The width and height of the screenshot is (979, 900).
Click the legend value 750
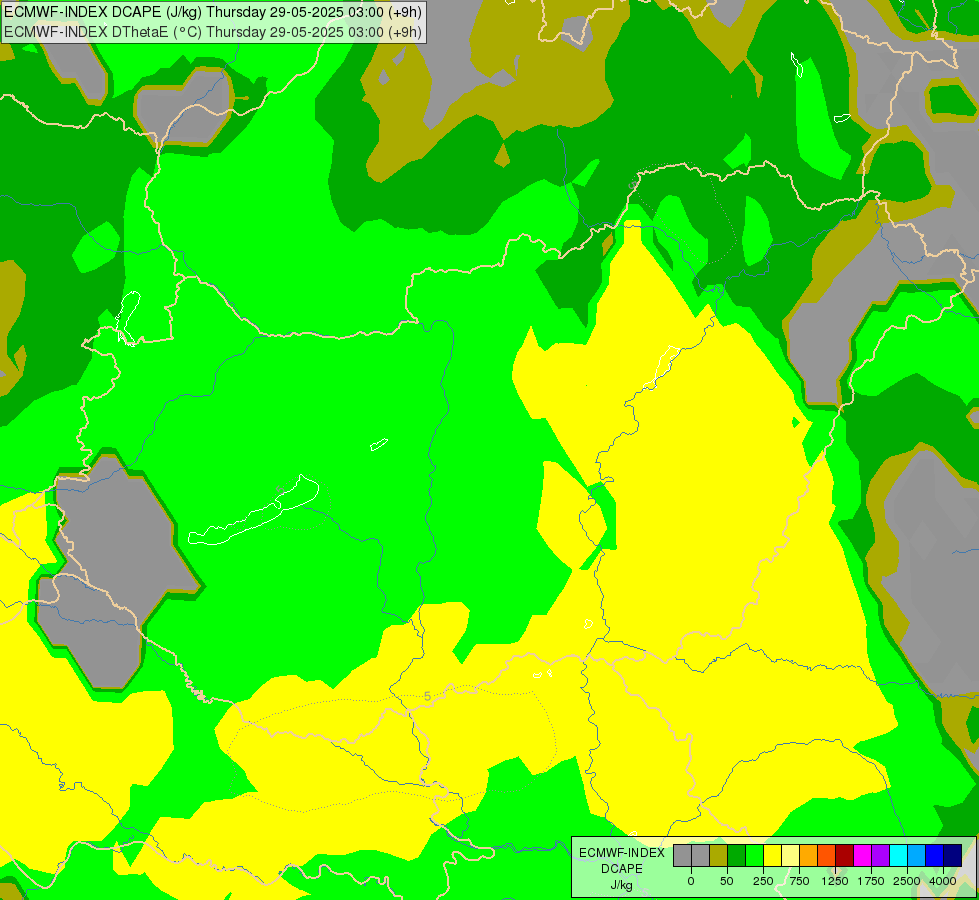[x=799, y=881]
